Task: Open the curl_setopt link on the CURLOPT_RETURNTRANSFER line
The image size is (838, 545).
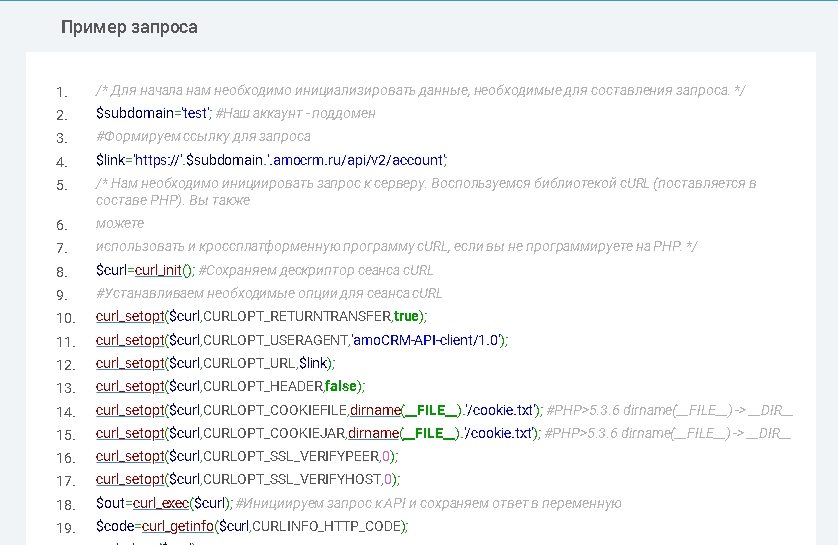Action: [130, 317]
